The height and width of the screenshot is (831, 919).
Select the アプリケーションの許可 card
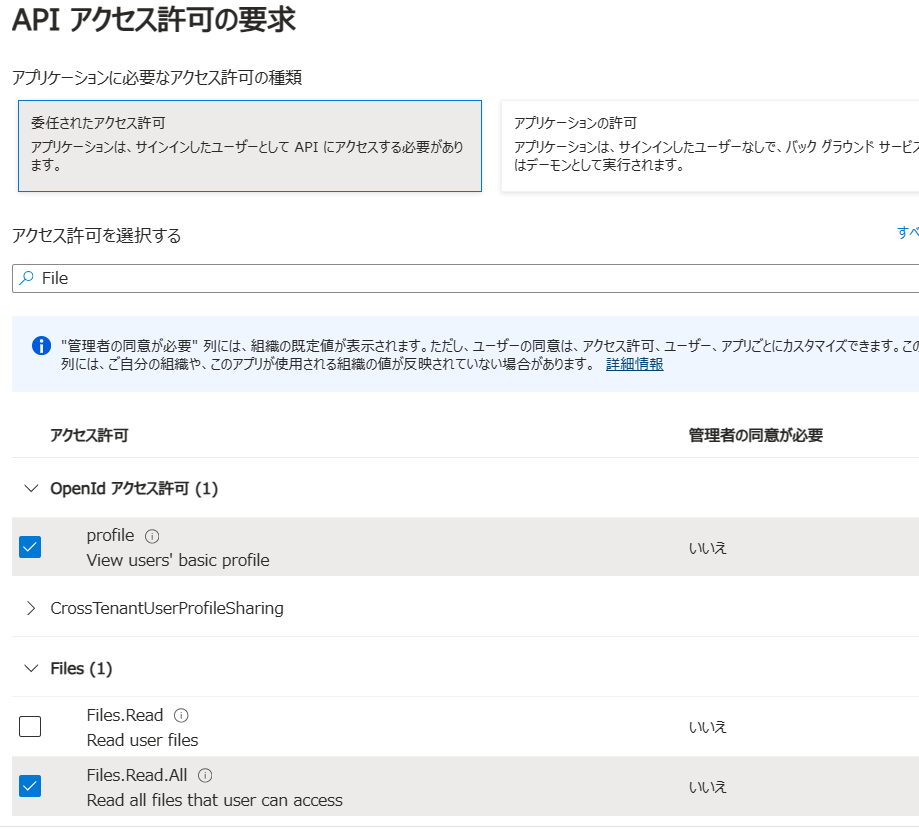710,146
